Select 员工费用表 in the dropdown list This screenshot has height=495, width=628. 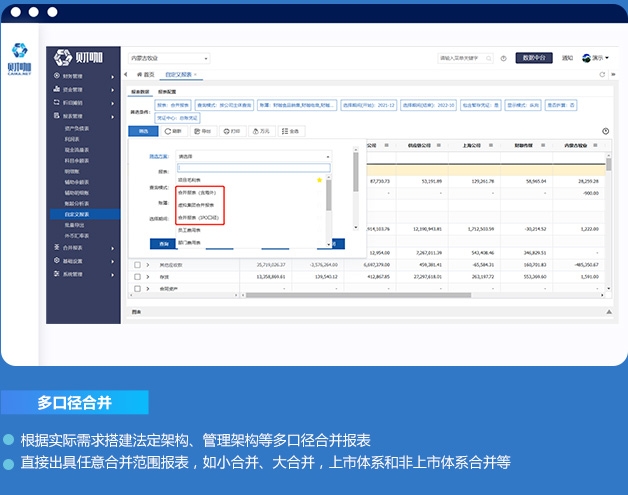(189, 230)
